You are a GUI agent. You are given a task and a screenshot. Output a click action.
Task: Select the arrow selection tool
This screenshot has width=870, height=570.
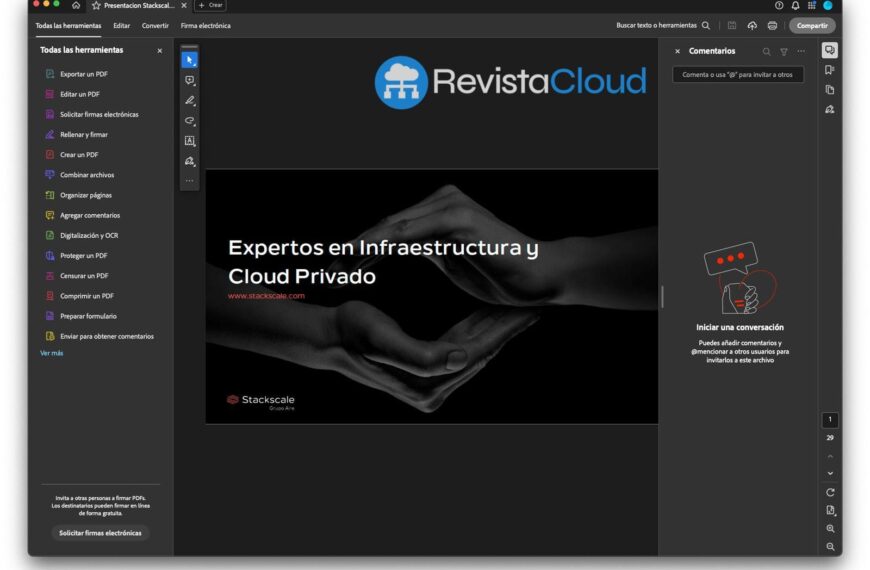pyautogui.click(x=189, y=60)
